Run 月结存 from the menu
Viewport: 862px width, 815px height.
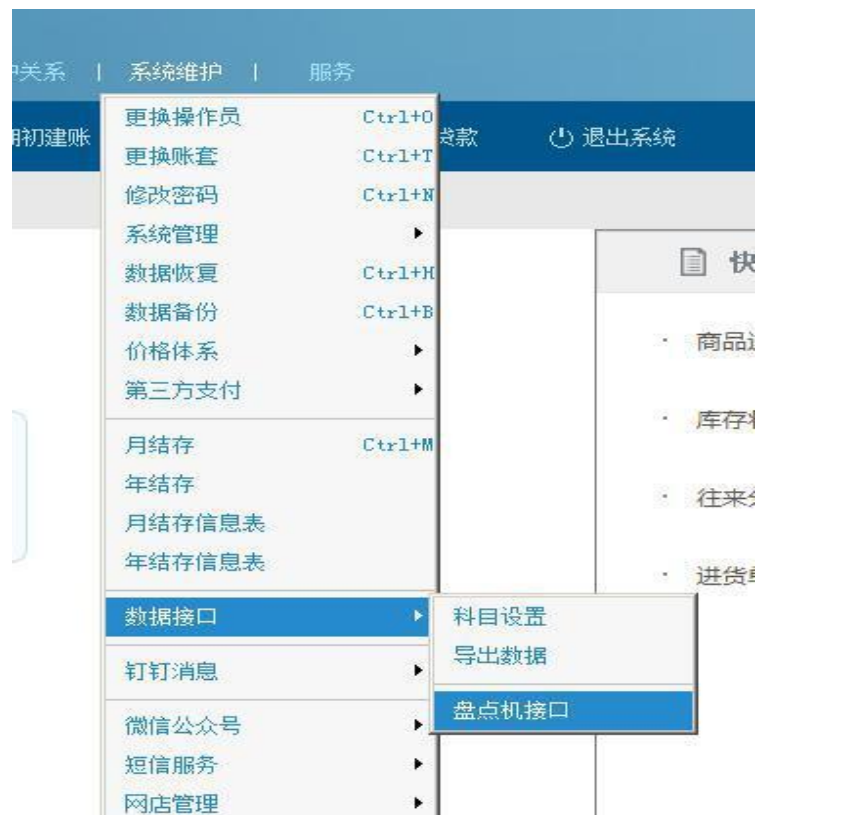tap(159, 445)
